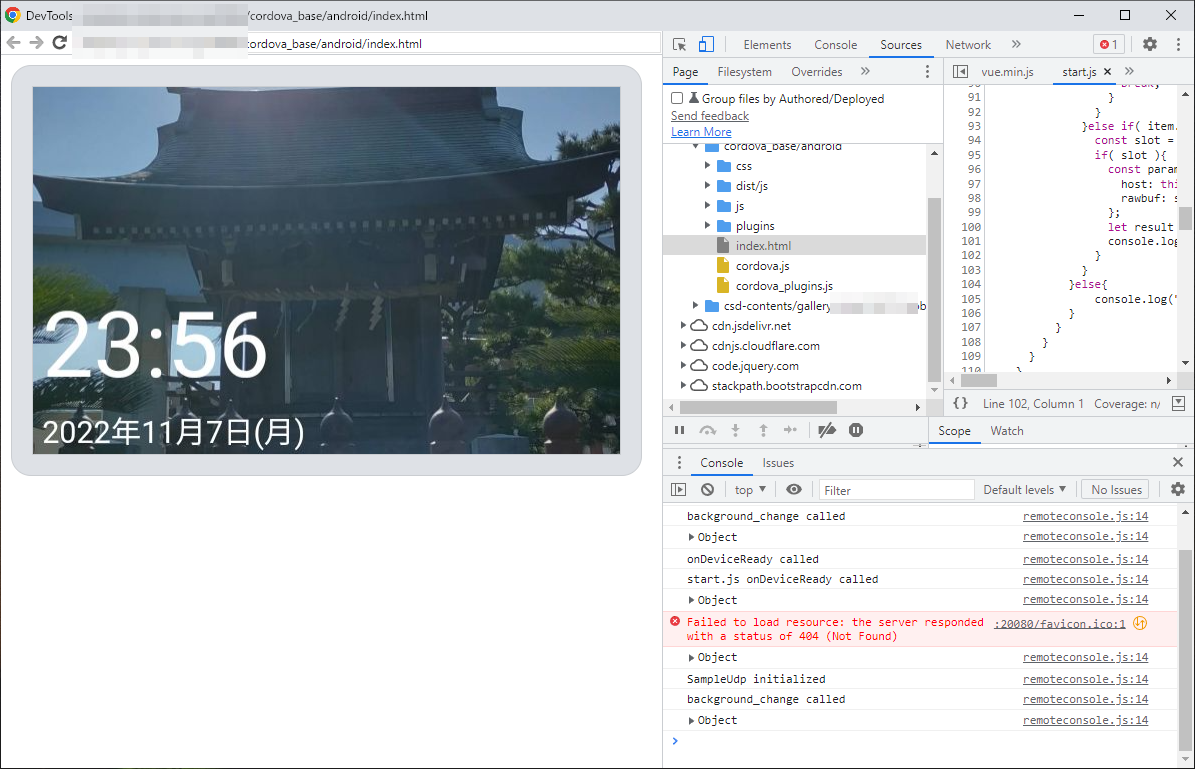Image resolution: width=1195 pixels, height=769 pixels.
Task: Toggle the file navigator sidebar icon
Action: [x=960, y=72]
